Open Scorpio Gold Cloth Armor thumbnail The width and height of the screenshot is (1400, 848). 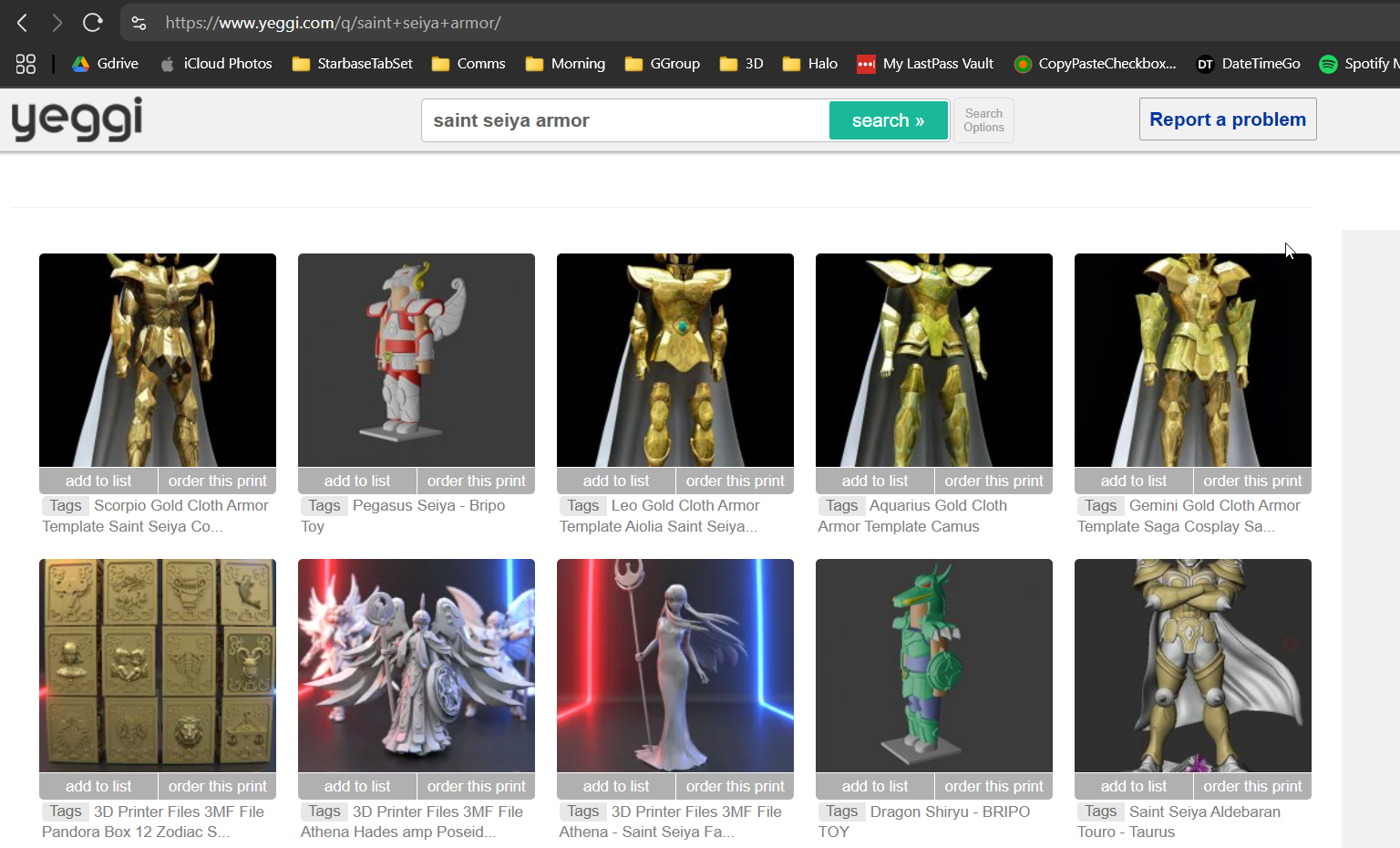[x=158, y=360]
